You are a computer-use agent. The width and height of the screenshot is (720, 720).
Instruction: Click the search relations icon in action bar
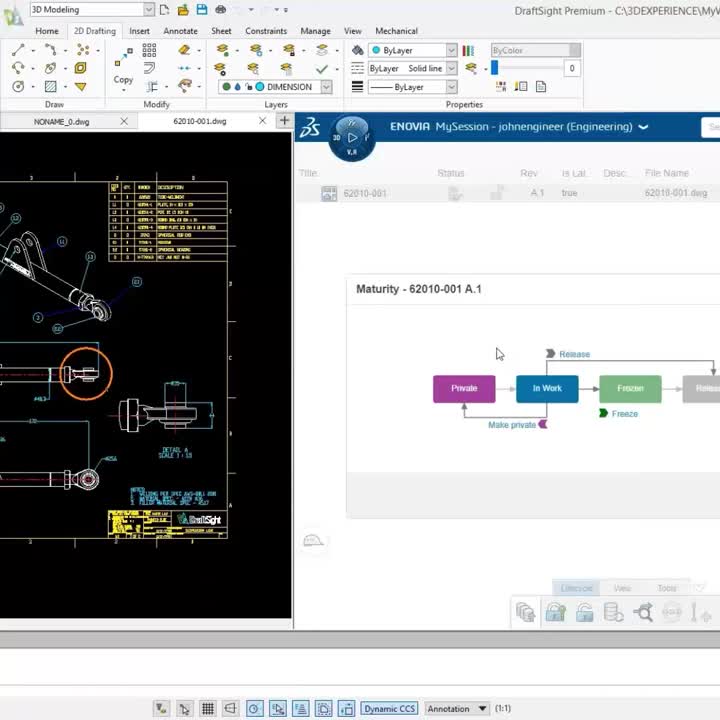pyautogui.click(x=643, y=612)
